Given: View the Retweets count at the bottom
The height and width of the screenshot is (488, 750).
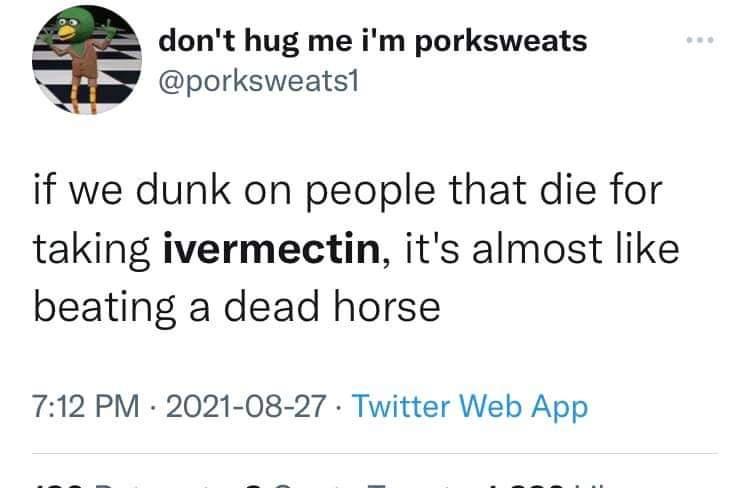Looking at the screenshot, I should 110,482.
